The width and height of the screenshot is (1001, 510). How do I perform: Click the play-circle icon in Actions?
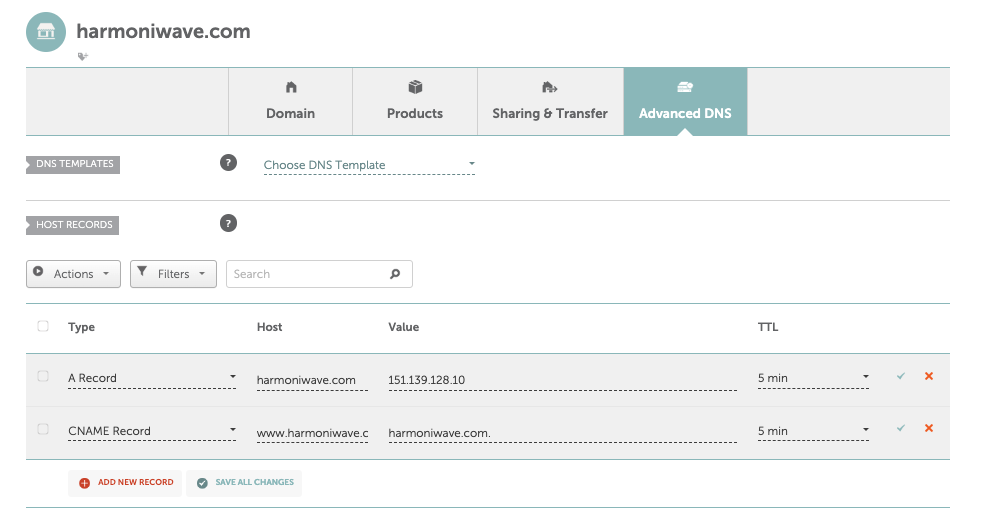pos(38,271)
